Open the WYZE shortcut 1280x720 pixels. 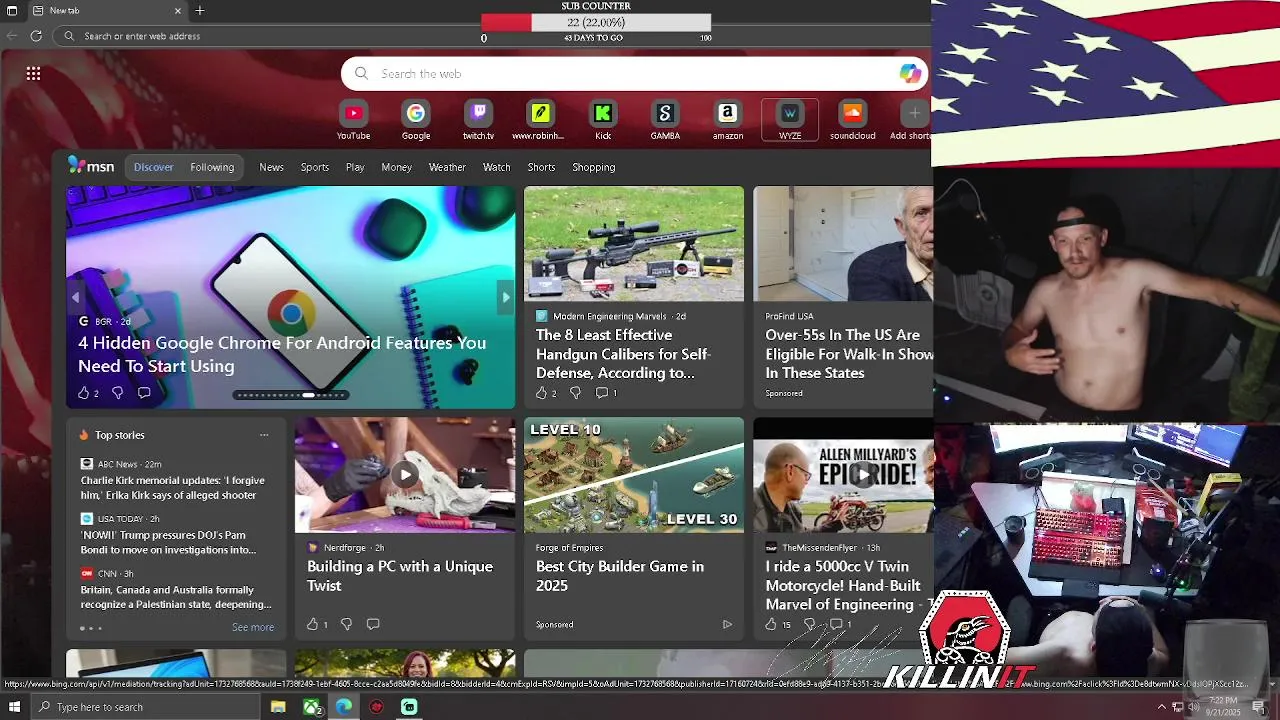coord(790,120)
